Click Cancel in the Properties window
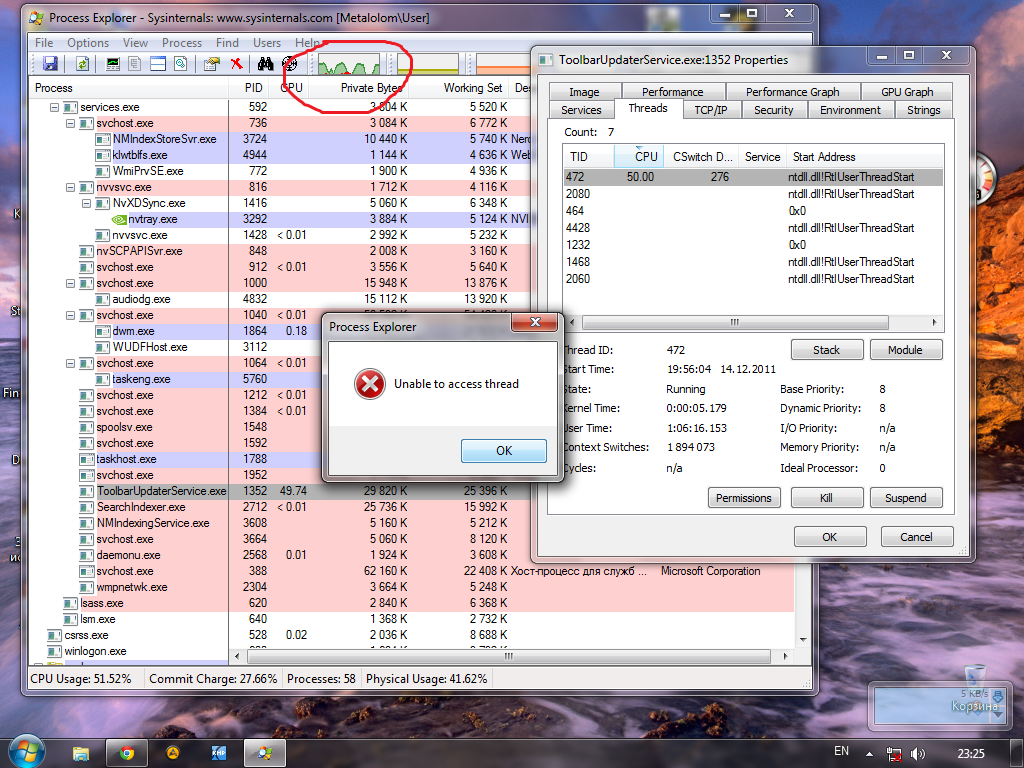1024x768 pixels. point(917,537)
